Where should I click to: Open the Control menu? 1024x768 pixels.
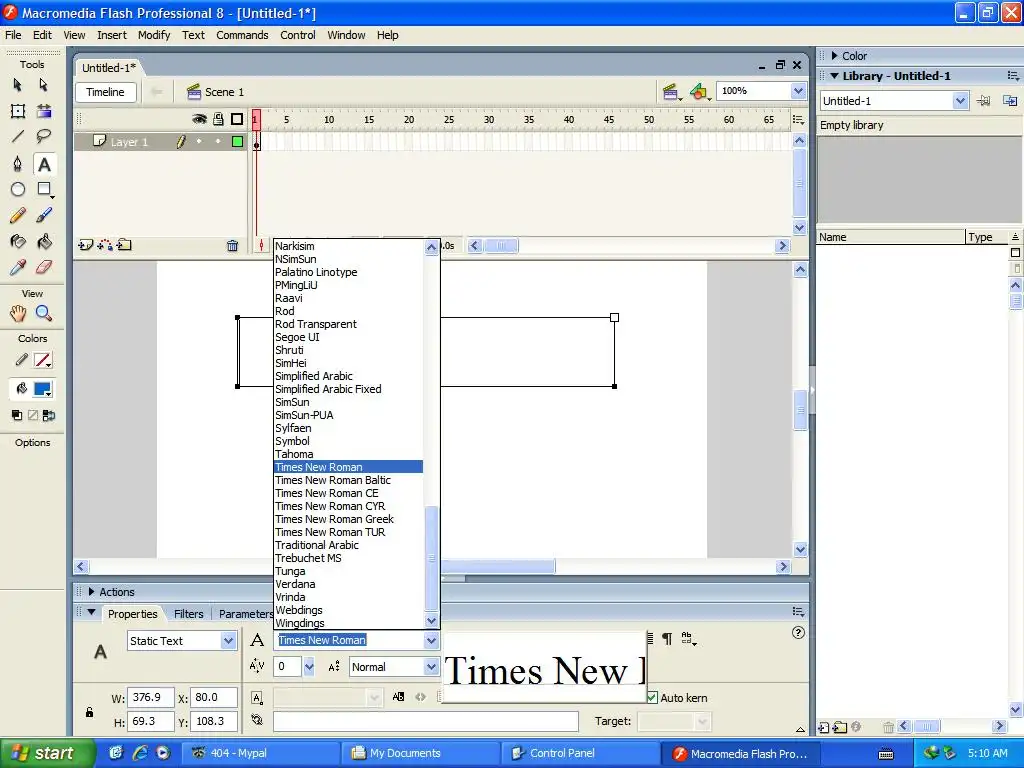click(298, 35)
